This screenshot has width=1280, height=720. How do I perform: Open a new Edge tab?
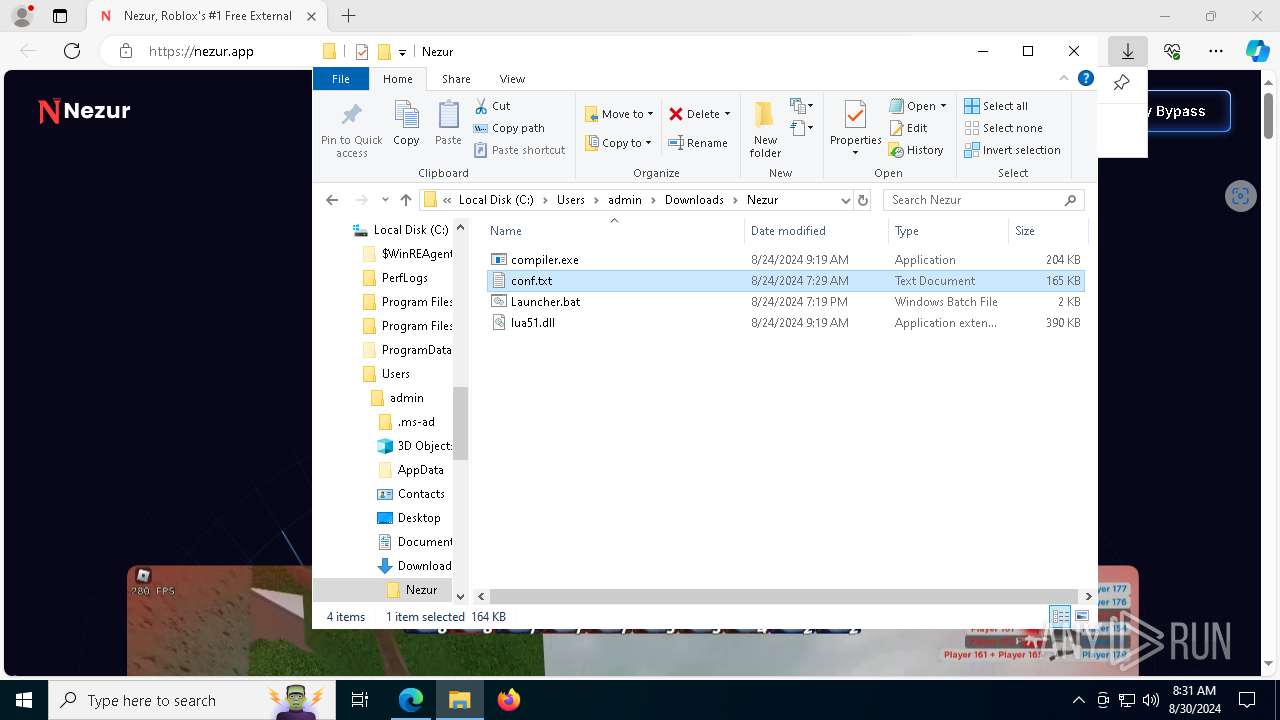[x=348, y=16]
